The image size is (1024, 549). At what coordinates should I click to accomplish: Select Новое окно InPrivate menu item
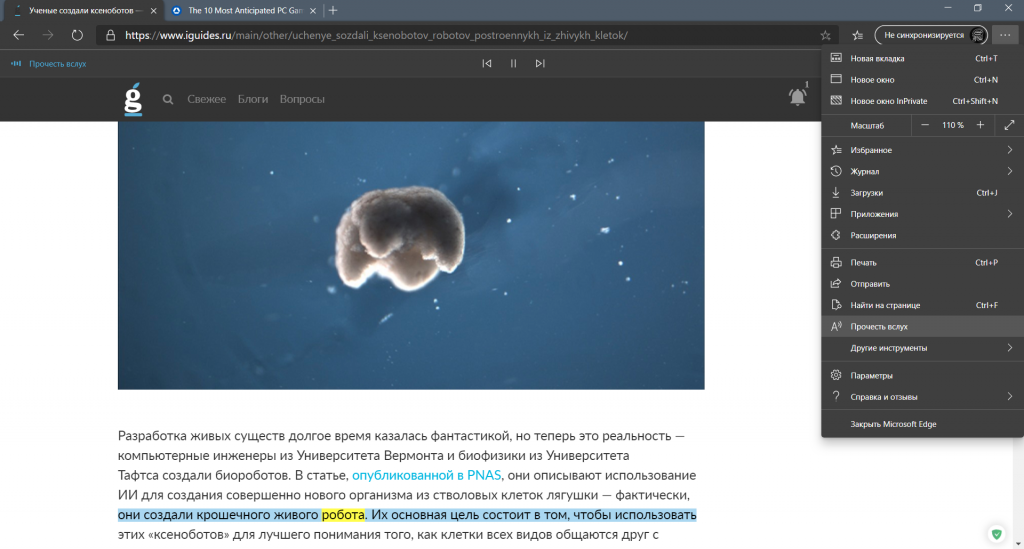tap(888, 101)
